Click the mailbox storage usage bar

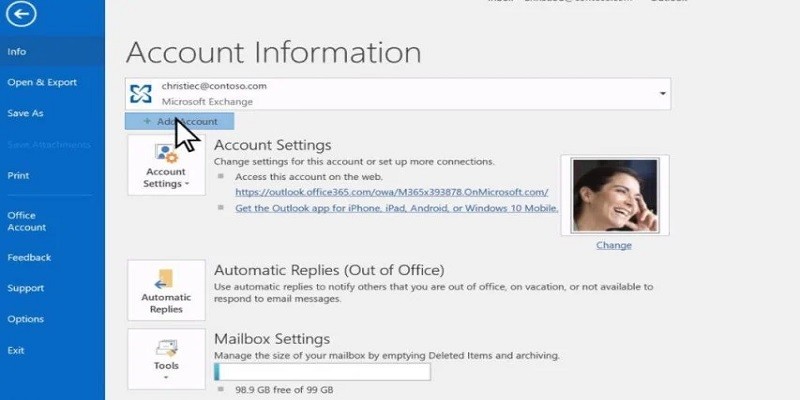[322, 372]
